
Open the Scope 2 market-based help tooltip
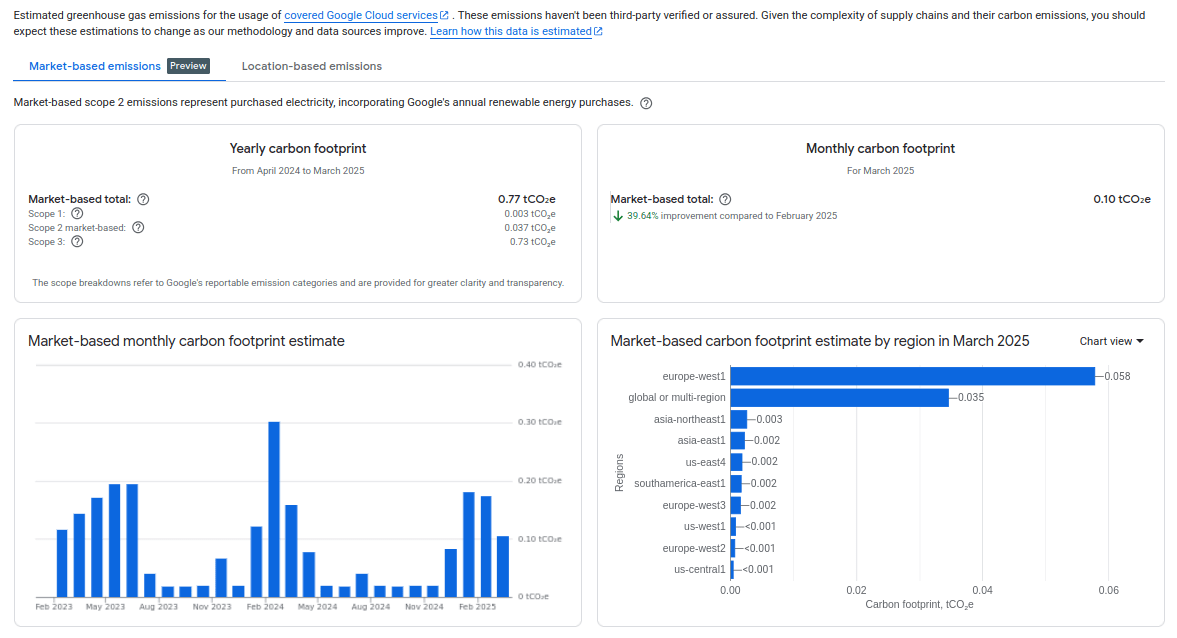pyautogui.click(x=138, y=227)
